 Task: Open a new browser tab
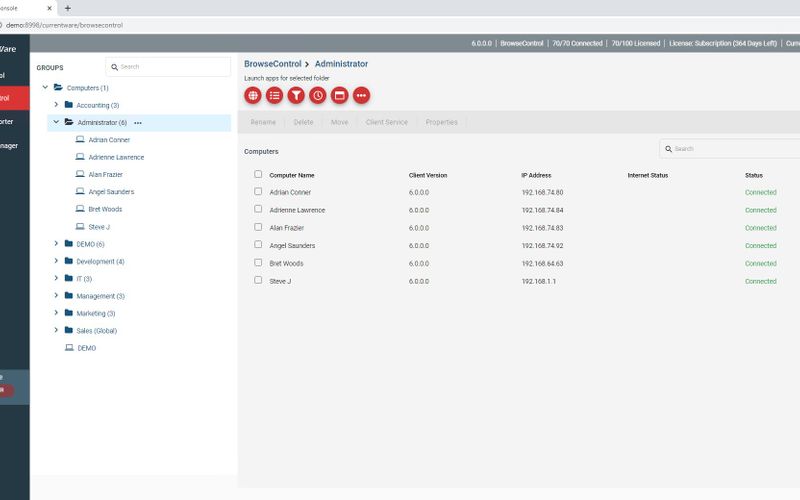point(67,8)
